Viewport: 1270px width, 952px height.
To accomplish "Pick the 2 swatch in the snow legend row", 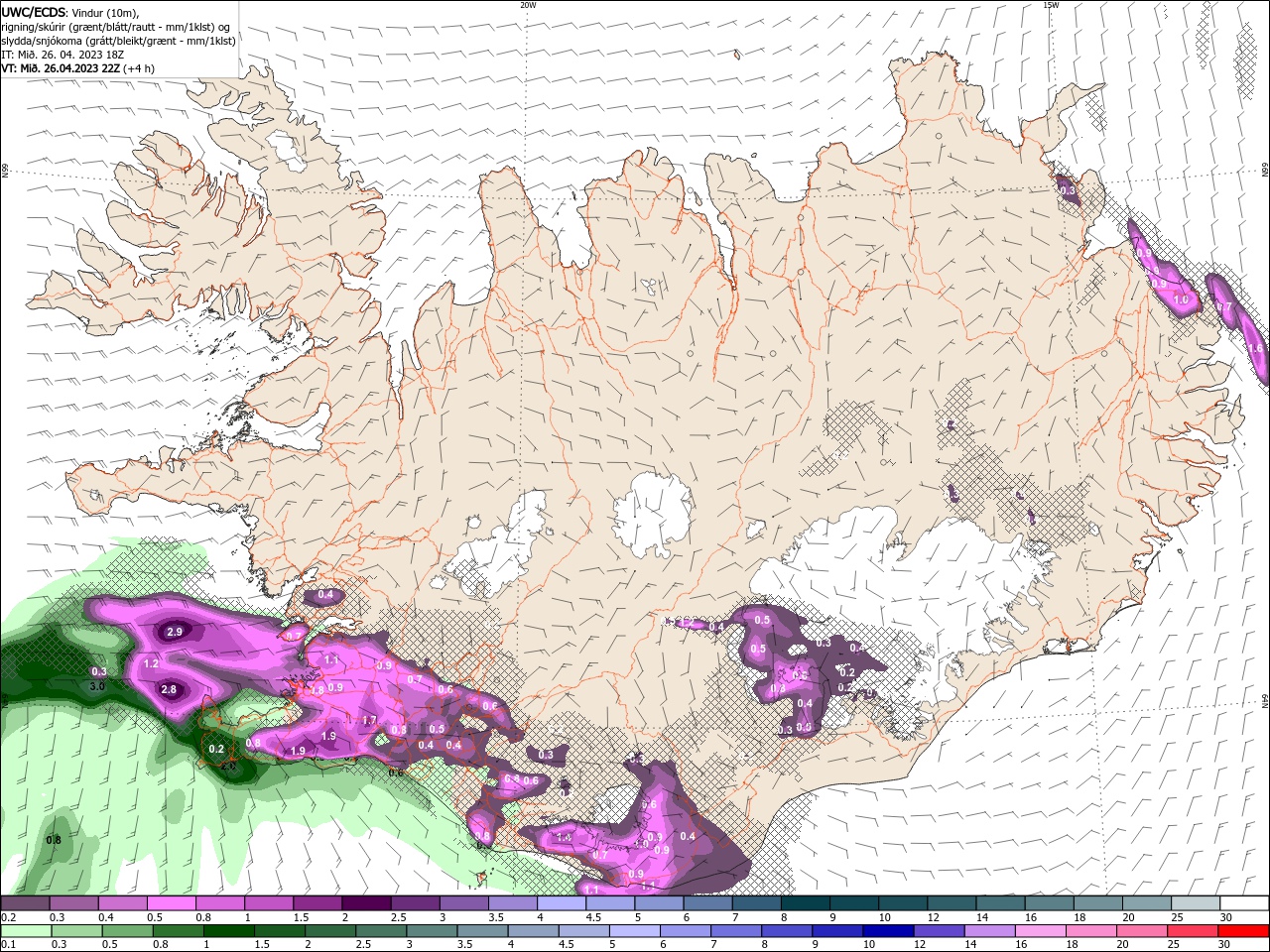I will coord(366,903).
